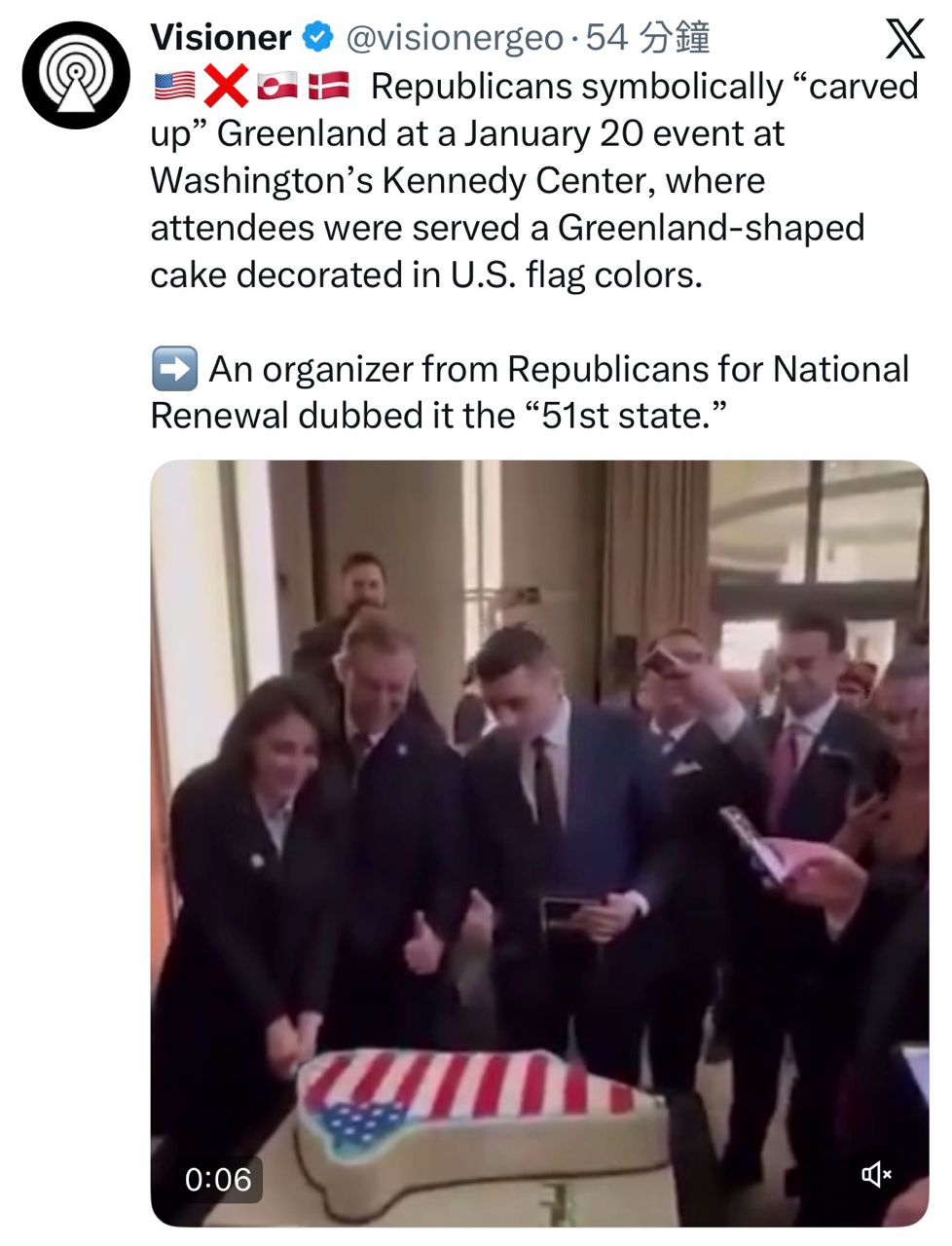Click the US flag emoji

point(174,88)
